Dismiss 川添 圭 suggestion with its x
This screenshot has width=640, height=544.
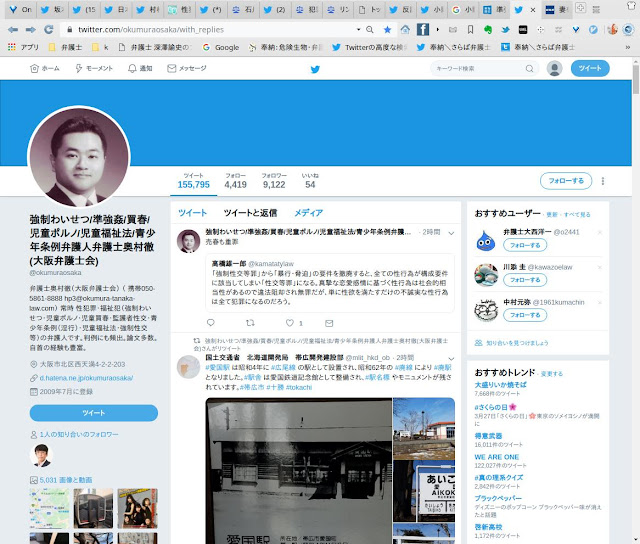pos(600,267)
